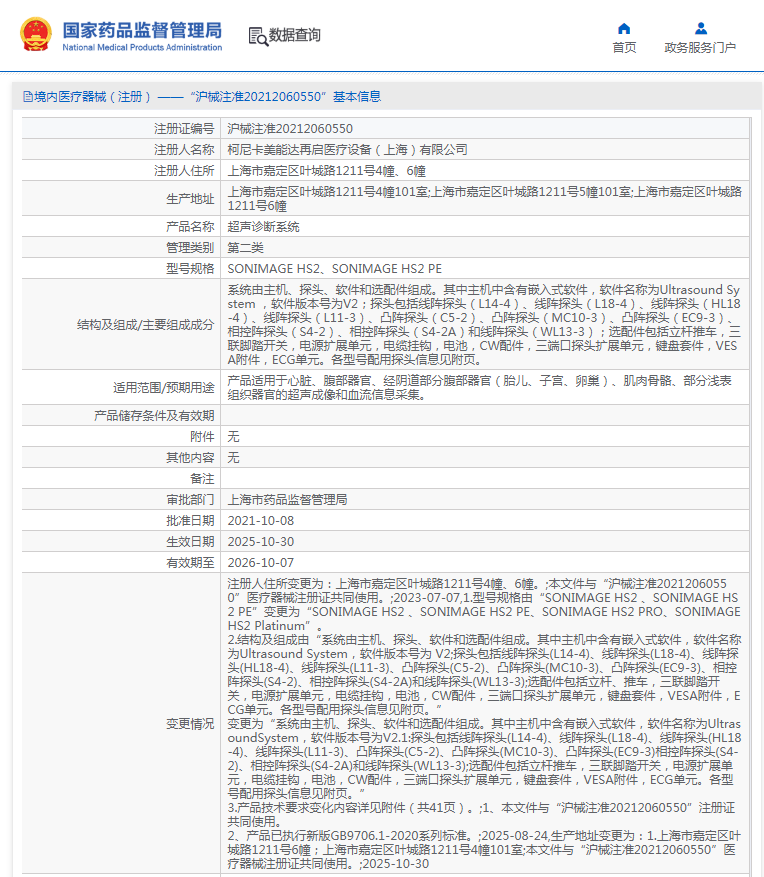
Task: Click the document icon before 境内医疗器械
Action: tap(27, 97)
